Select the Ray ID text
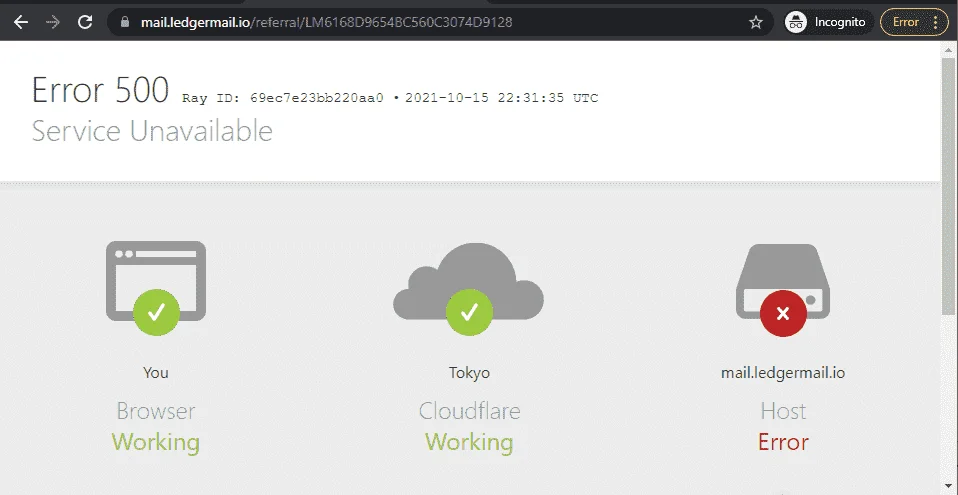This screenshot has height=495, width=958. tap(283, 98)
